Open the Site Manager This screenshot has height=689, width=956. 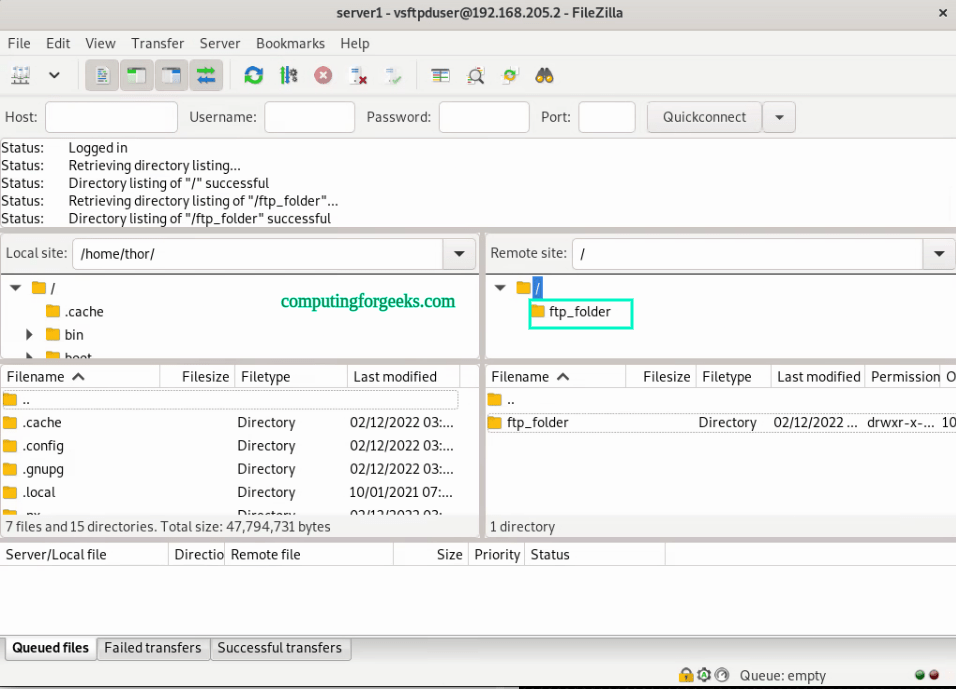pyautogui.click(x=20, y=75)
